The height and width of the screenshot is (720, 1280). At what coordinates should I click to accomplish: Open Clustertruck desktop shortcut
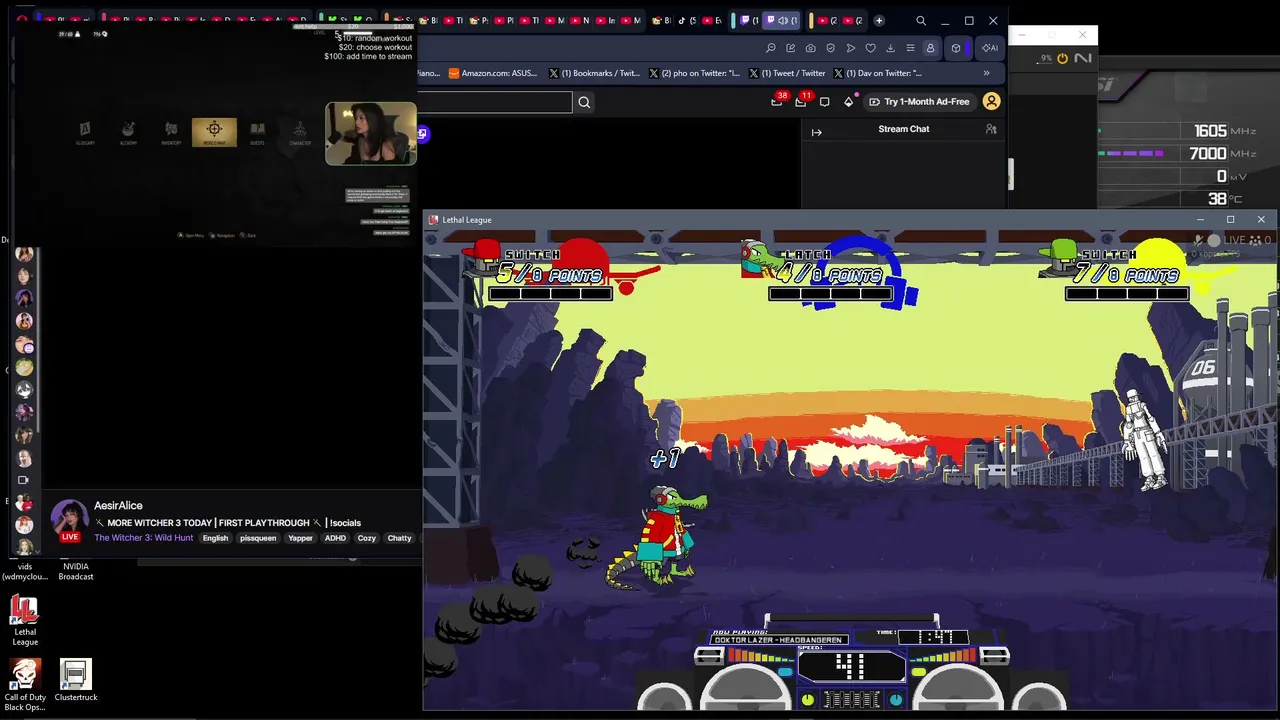(76, 680)
